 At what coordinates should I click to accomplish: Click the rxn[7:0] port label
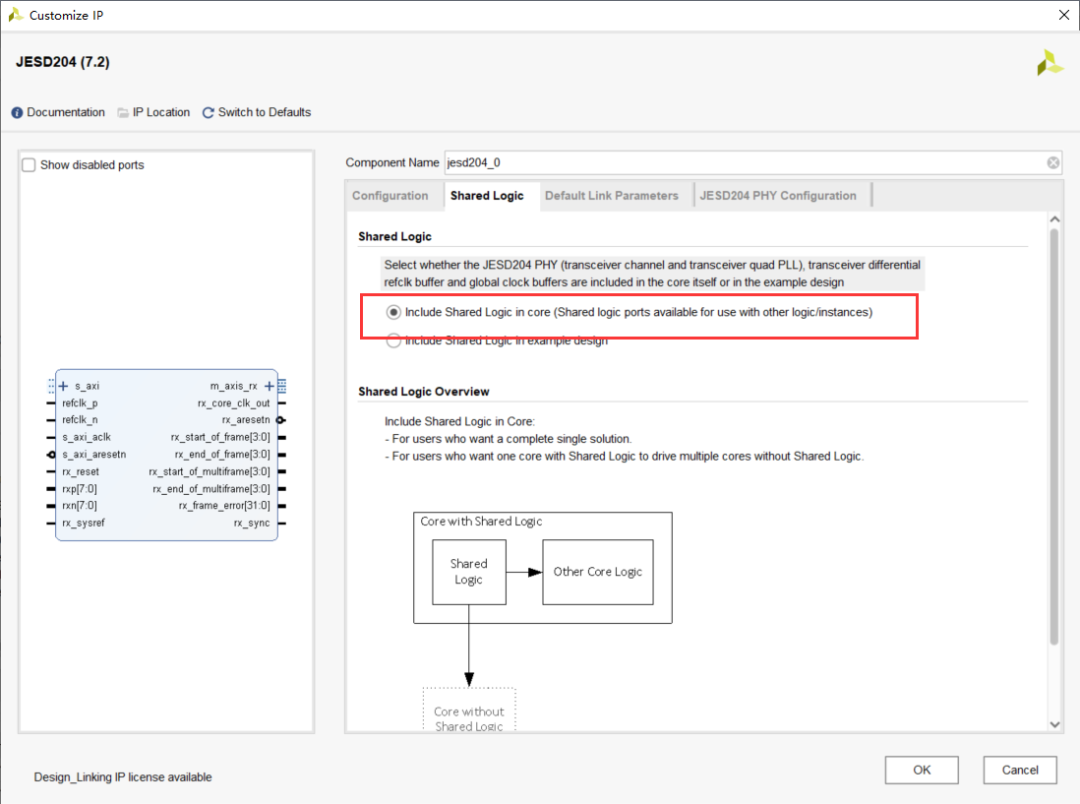pos(79,506)
